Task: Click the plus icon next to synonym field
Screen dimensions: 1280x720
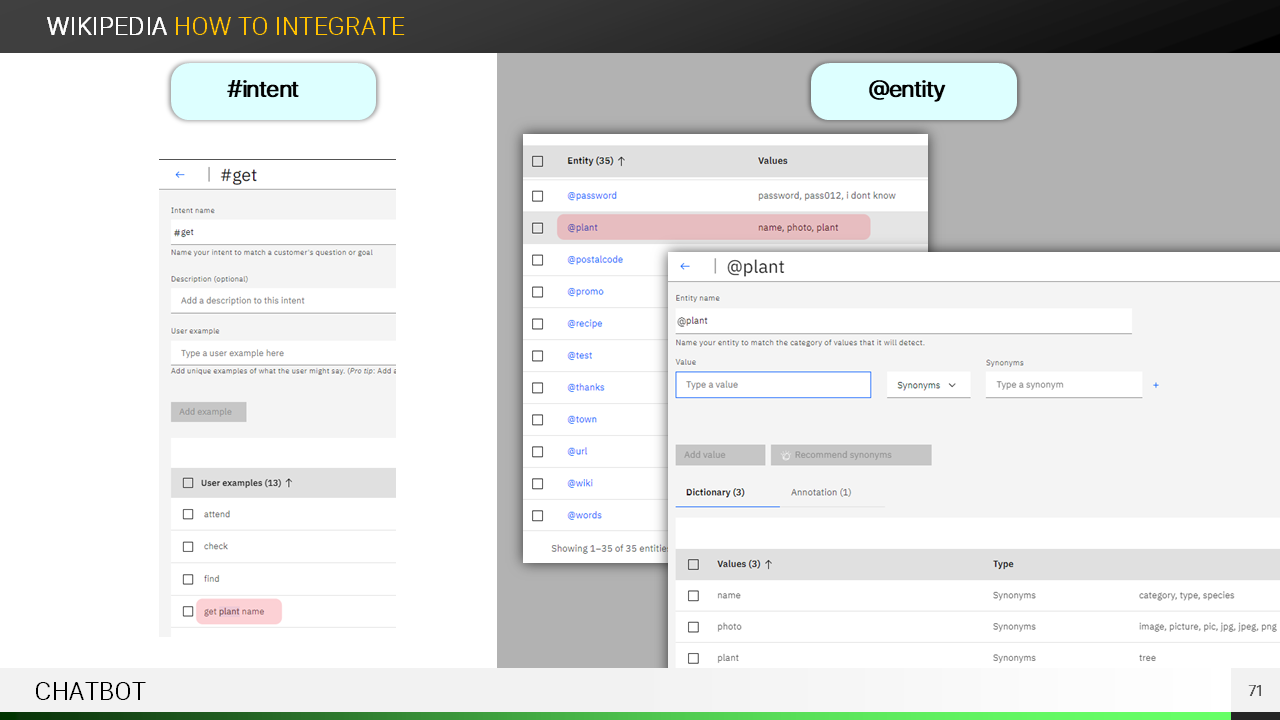Action: (x=1156, y=385)
